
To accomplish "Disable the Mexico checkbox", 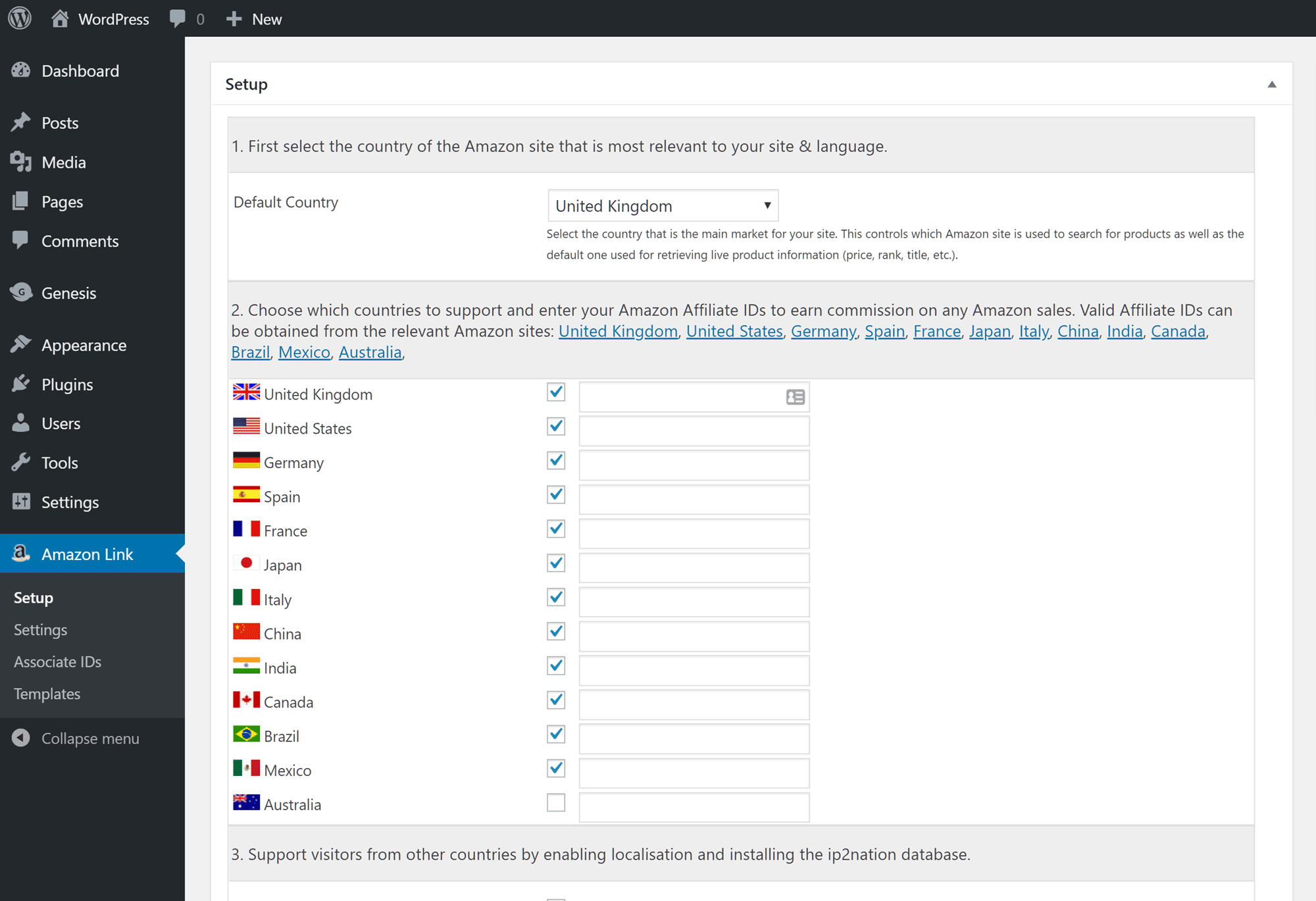I will pos(556,769).
